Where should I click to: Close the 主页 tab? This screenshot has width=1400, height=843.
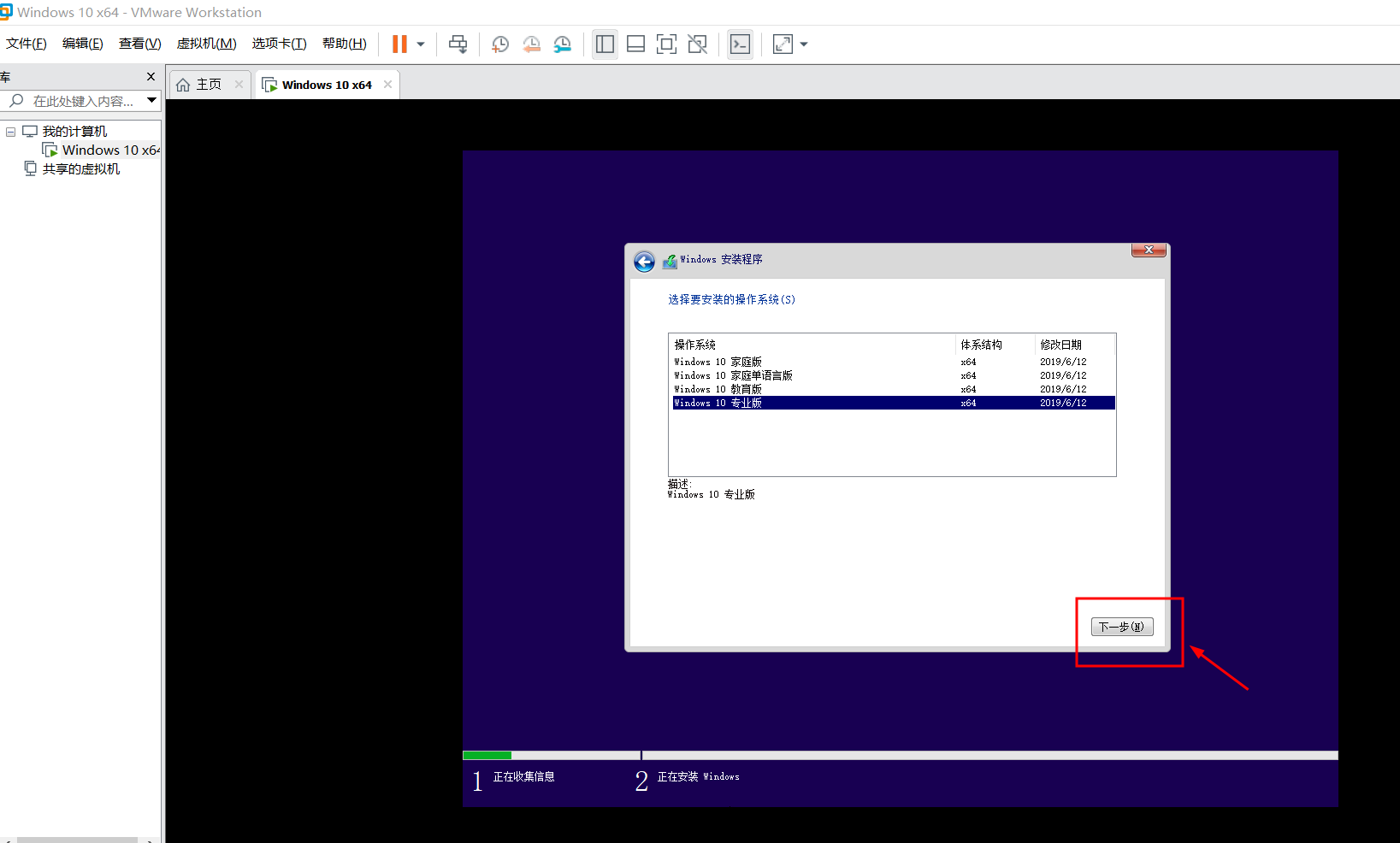point(239,84)
